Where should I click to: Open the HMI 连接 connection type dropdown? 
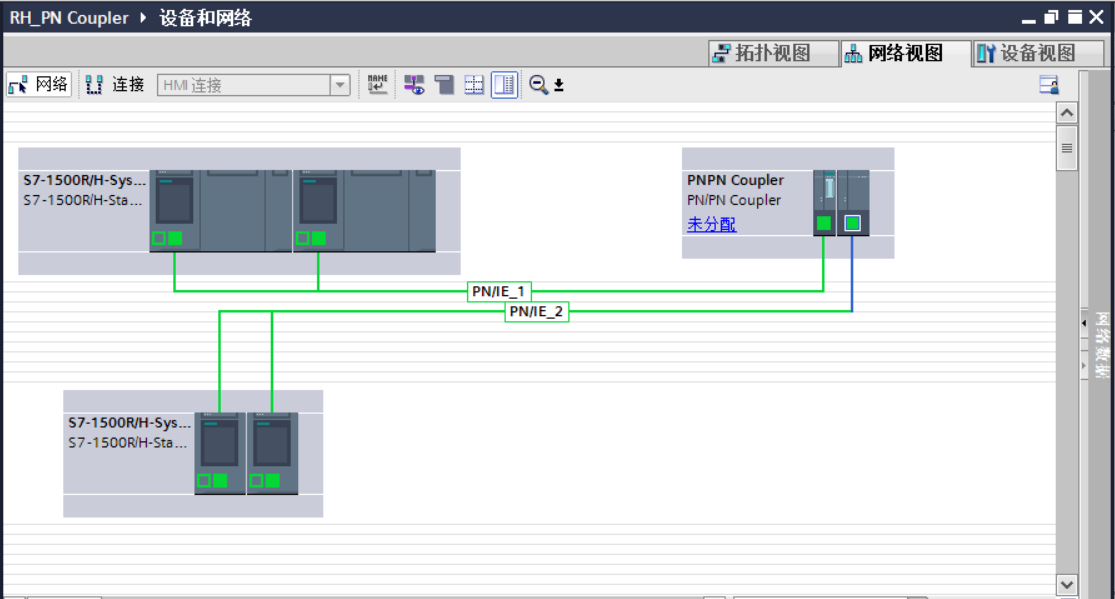[x=340, y=85]
